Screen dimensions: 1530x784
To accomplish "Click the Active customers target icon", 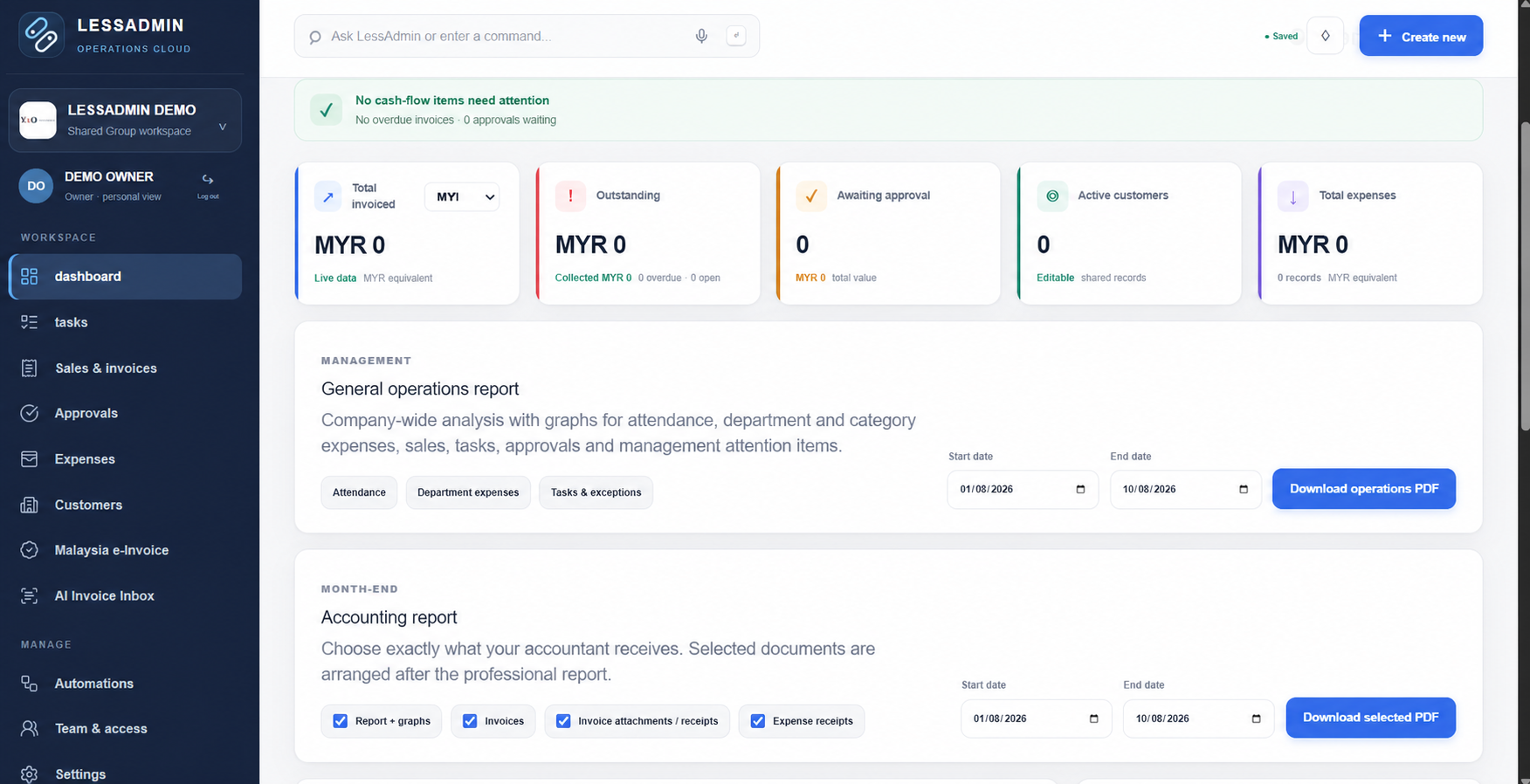I will click(1052, 196).
